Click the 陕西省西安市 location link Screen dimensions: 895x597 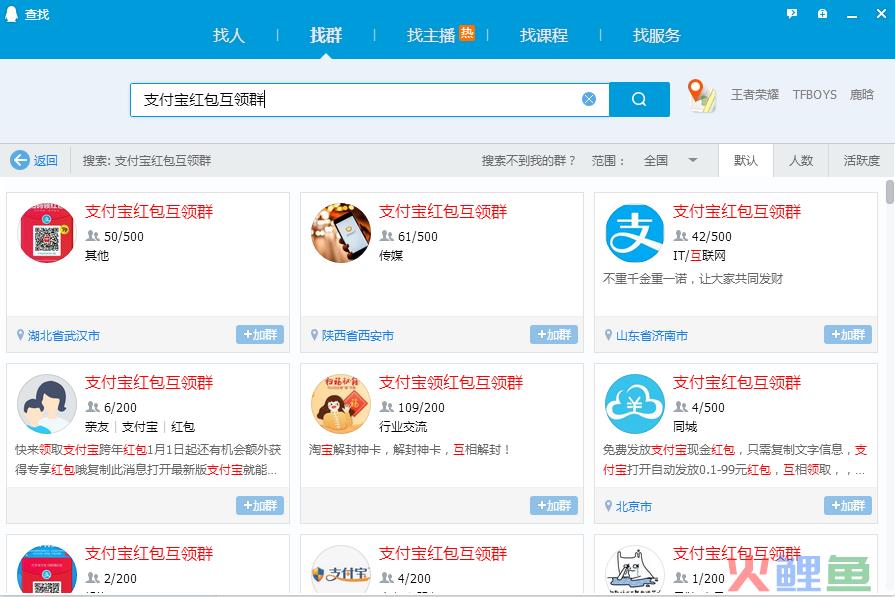click(x=358, y=336)
